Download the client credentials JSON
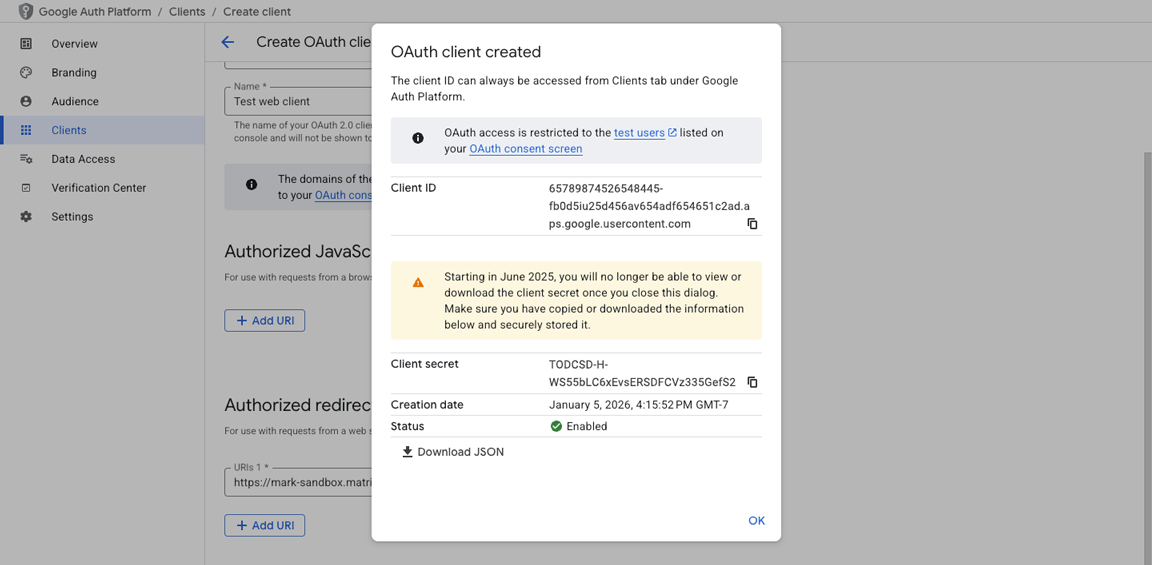1152x565 pixels. [x=453, y=452]
